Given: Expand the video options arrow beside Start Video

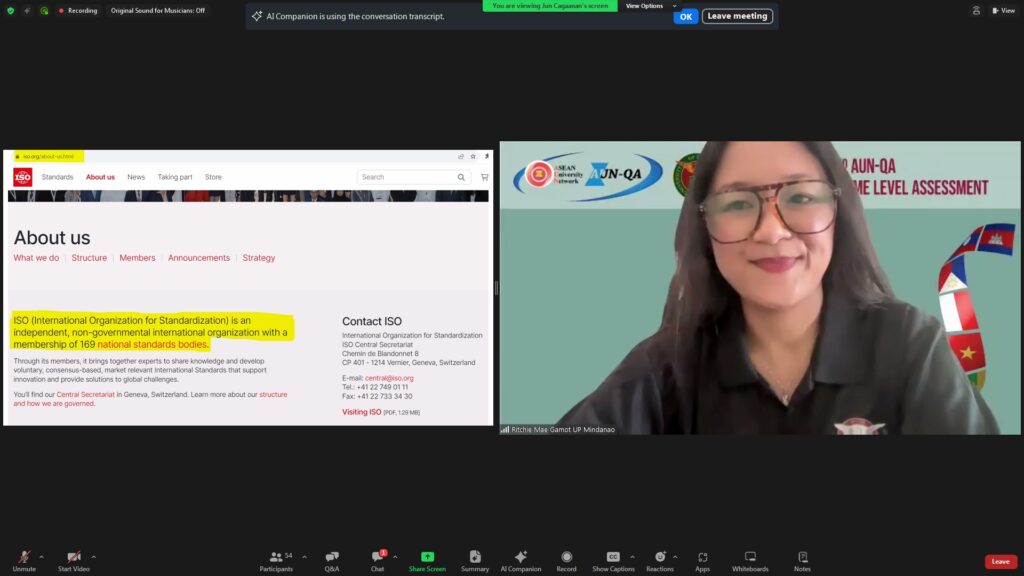Looking at the screenshot, I should (94, 557).
